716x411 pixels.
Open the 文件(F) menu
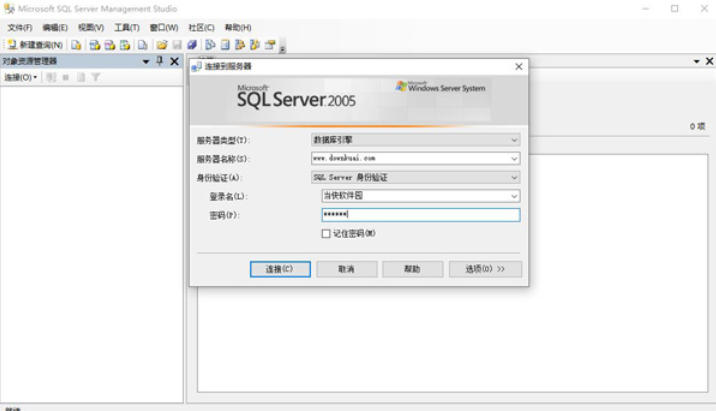(x=20, y=28)
